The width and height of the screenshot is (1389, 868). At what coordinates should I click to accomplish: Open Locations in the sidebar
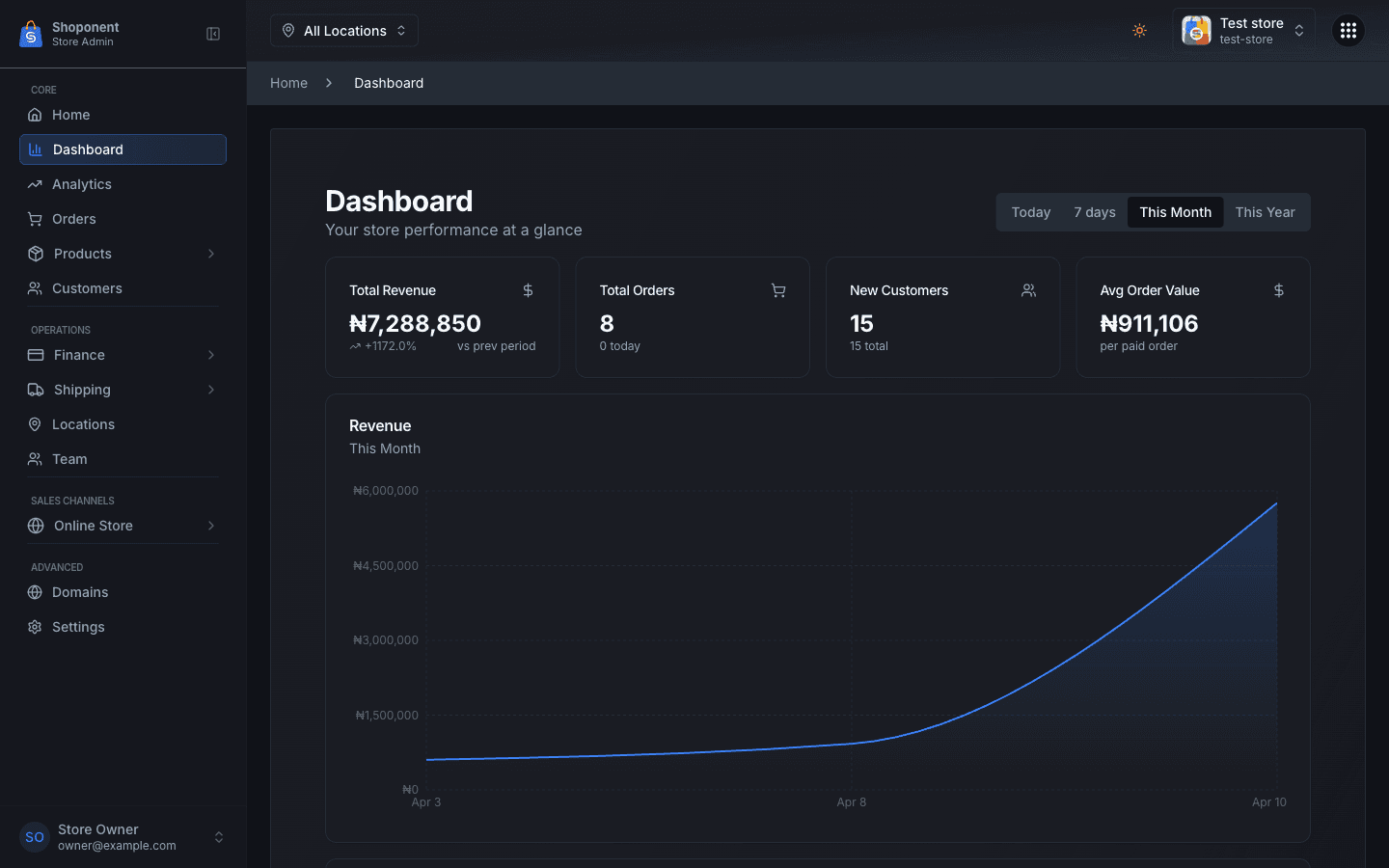click(123, 424)
